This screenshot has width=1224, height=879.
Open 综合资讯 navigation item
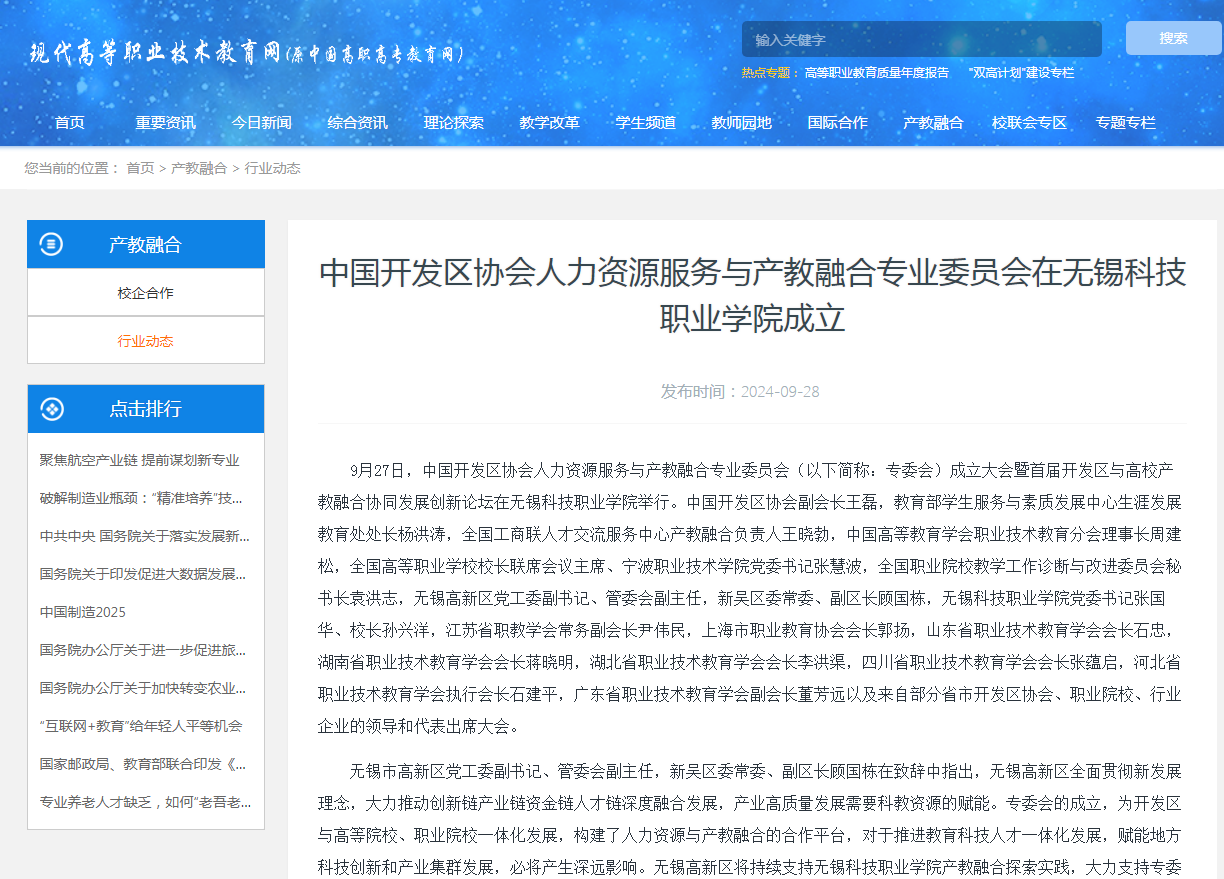358,123
